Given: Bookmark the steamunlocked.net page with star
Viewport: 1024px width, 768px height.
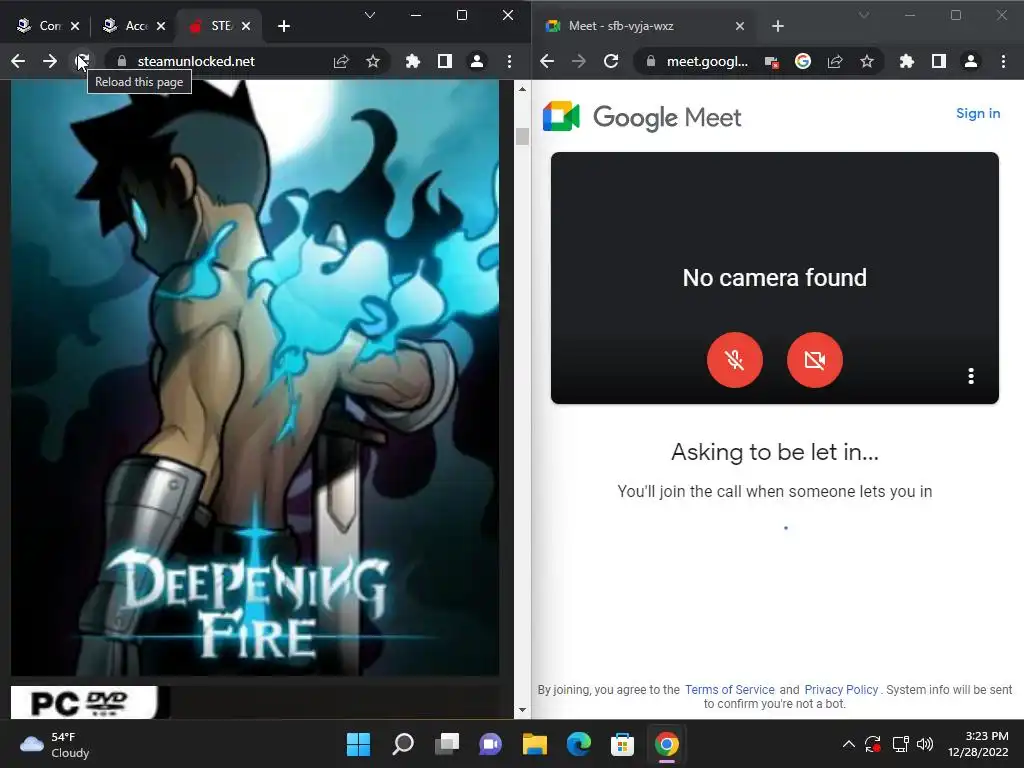Looking at the screenshot, I should [373, 61].
